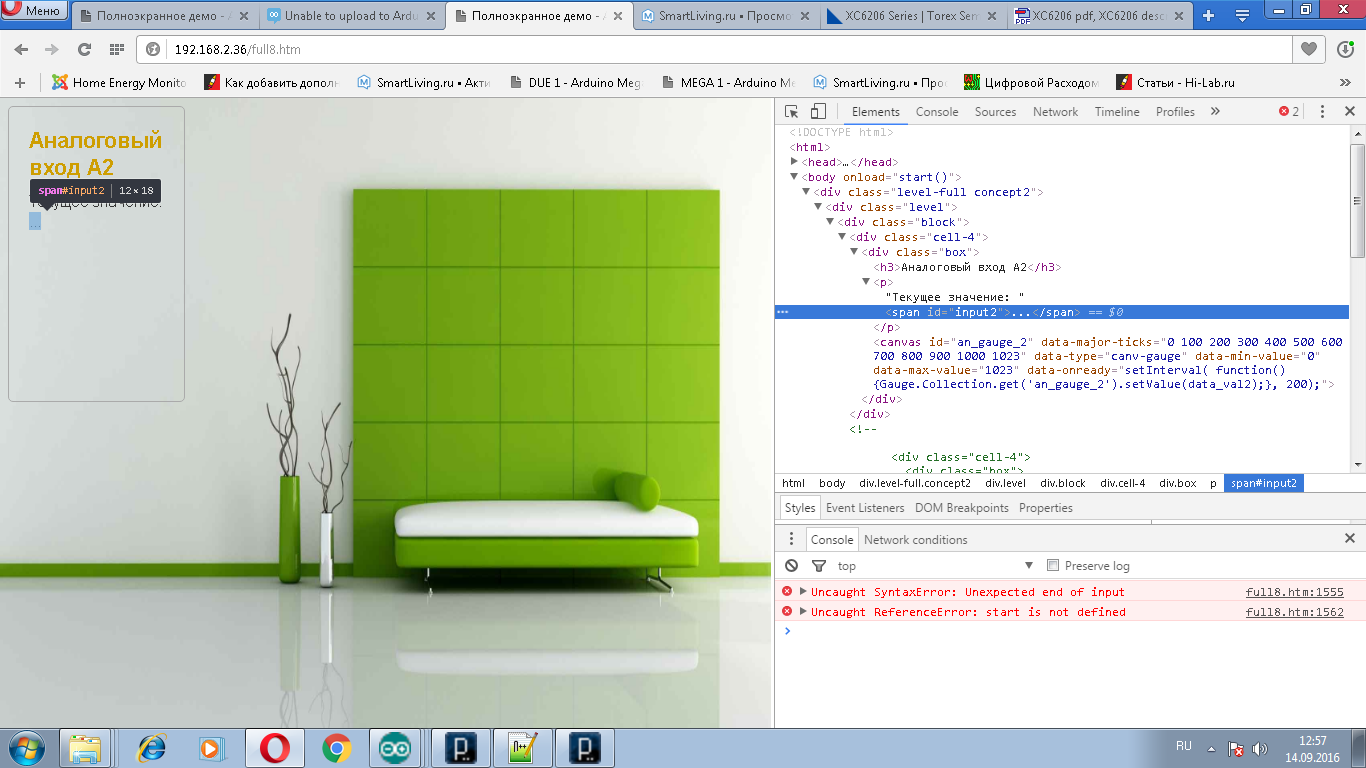Open the full8.htm:1555 source link
Viewport: 1366px width, 768px height.
pyautogui.click(x=1294, y=592)
